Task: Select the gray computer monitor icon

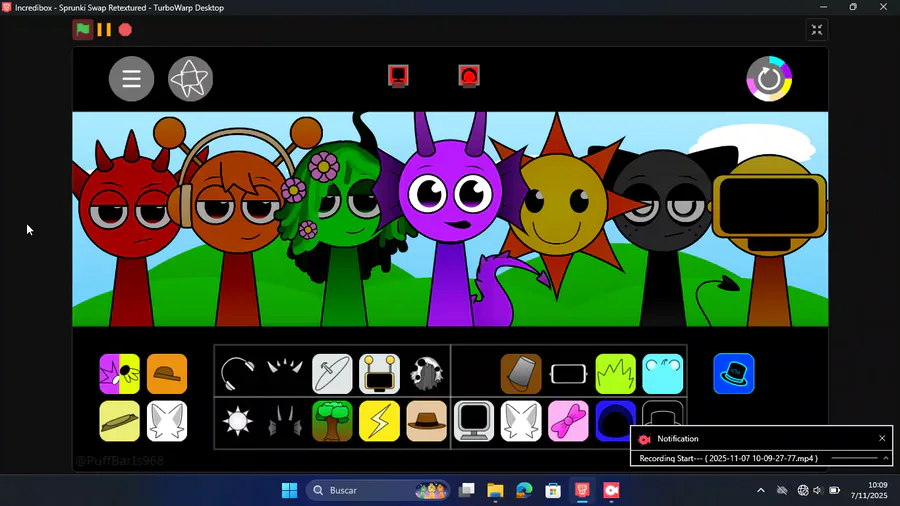Action: (474, 421)
